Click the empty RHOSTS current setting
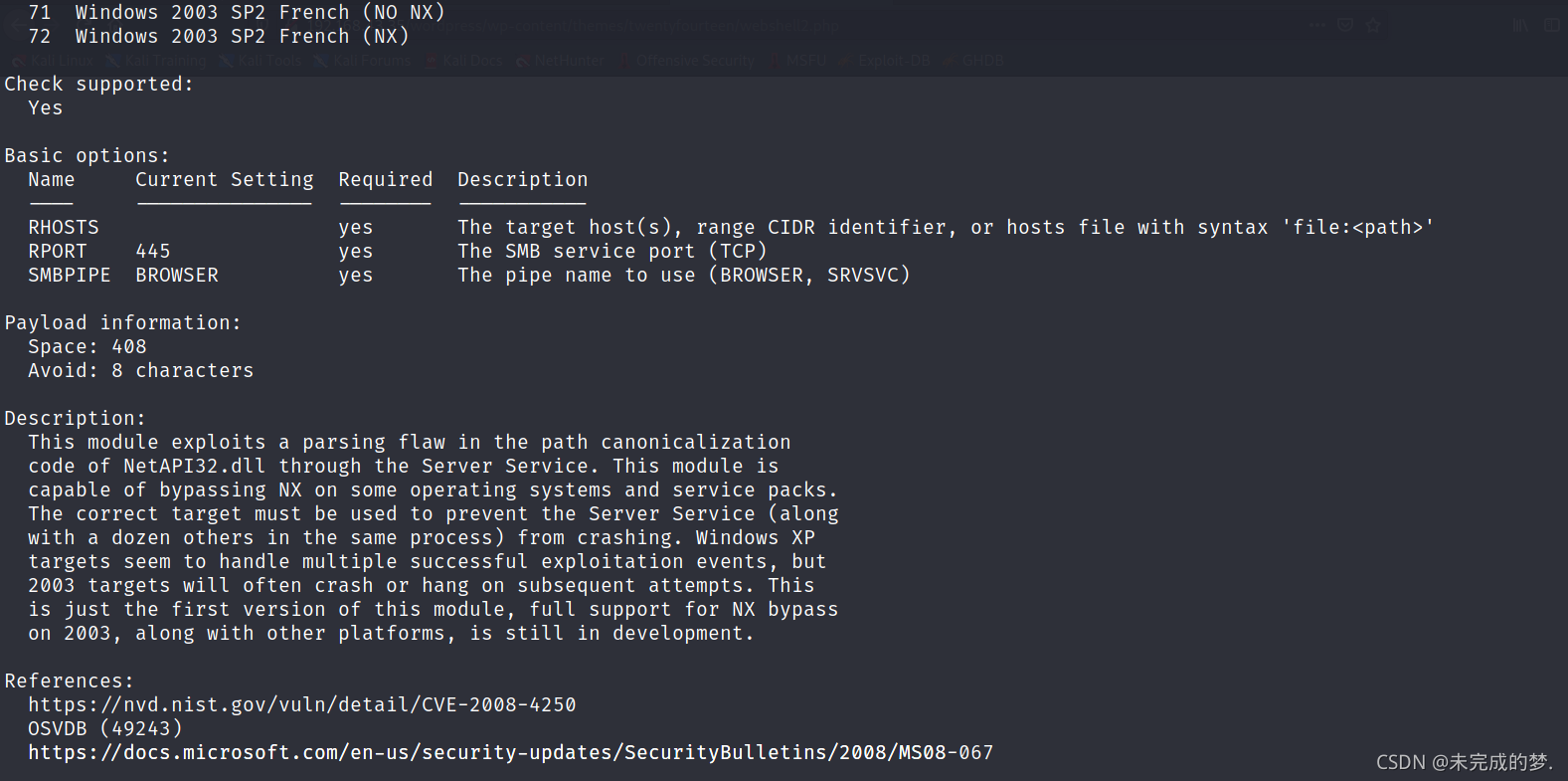The width and height of the screenshot is (1568, 781). tap(224, 227)
